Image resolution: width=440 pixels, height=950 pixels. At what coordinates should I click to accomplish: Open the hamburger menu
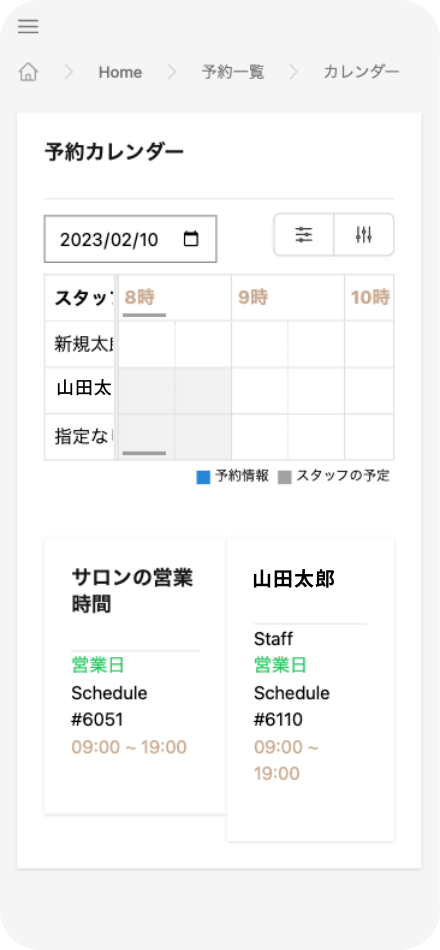(x=28, y=27)
